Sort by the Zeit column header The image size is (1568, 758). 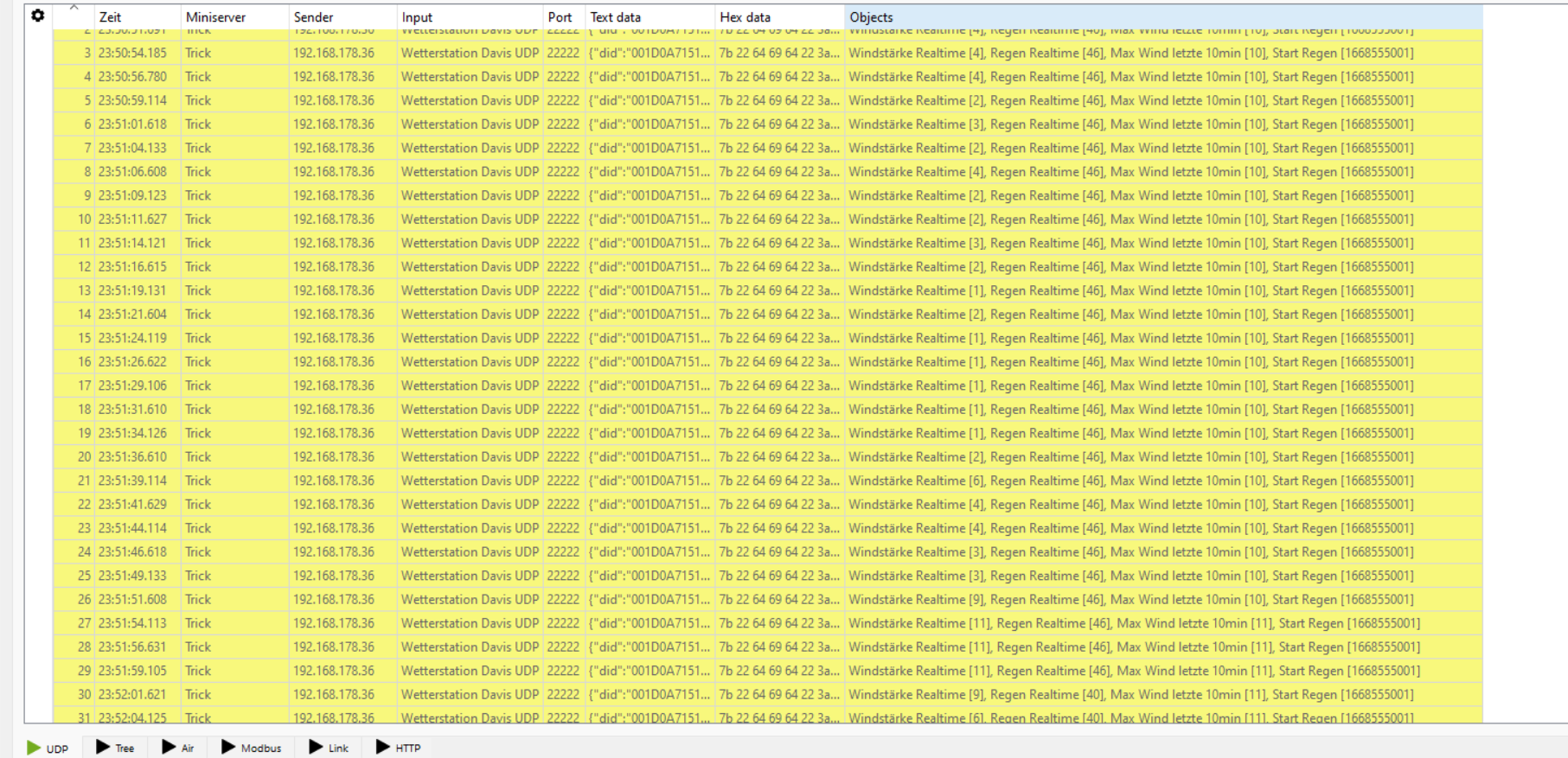pos(138,17)
